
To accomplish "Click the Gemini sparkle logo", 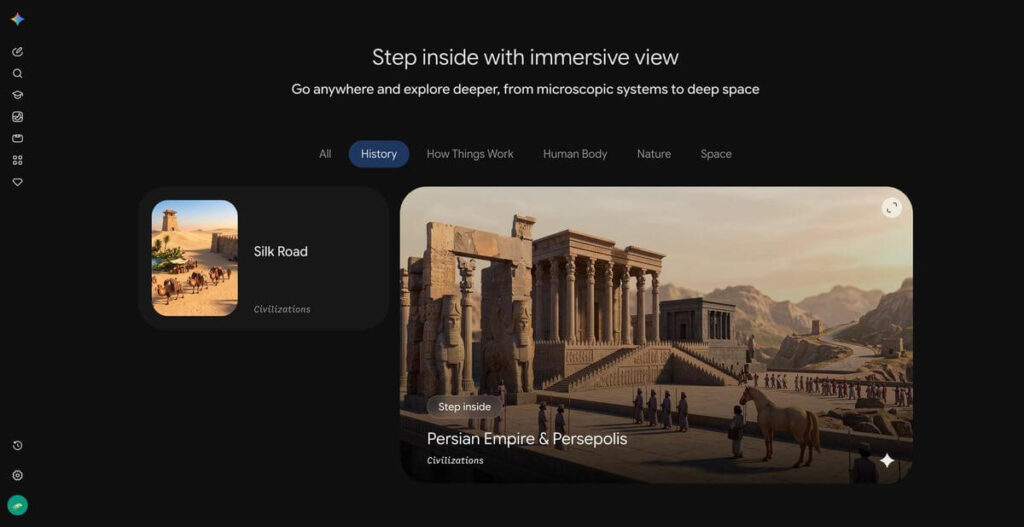I will 18,20.
